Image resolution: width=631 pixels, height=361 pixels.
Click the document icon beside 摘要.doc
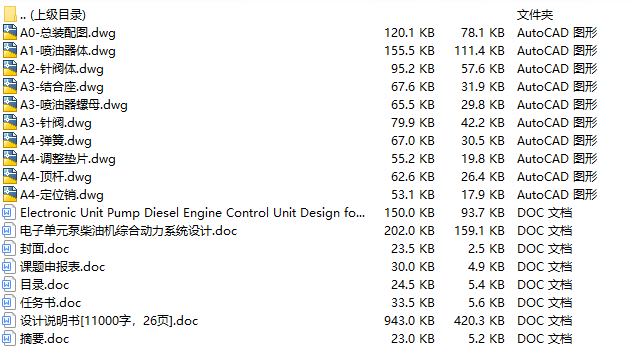tap(8, 339)
